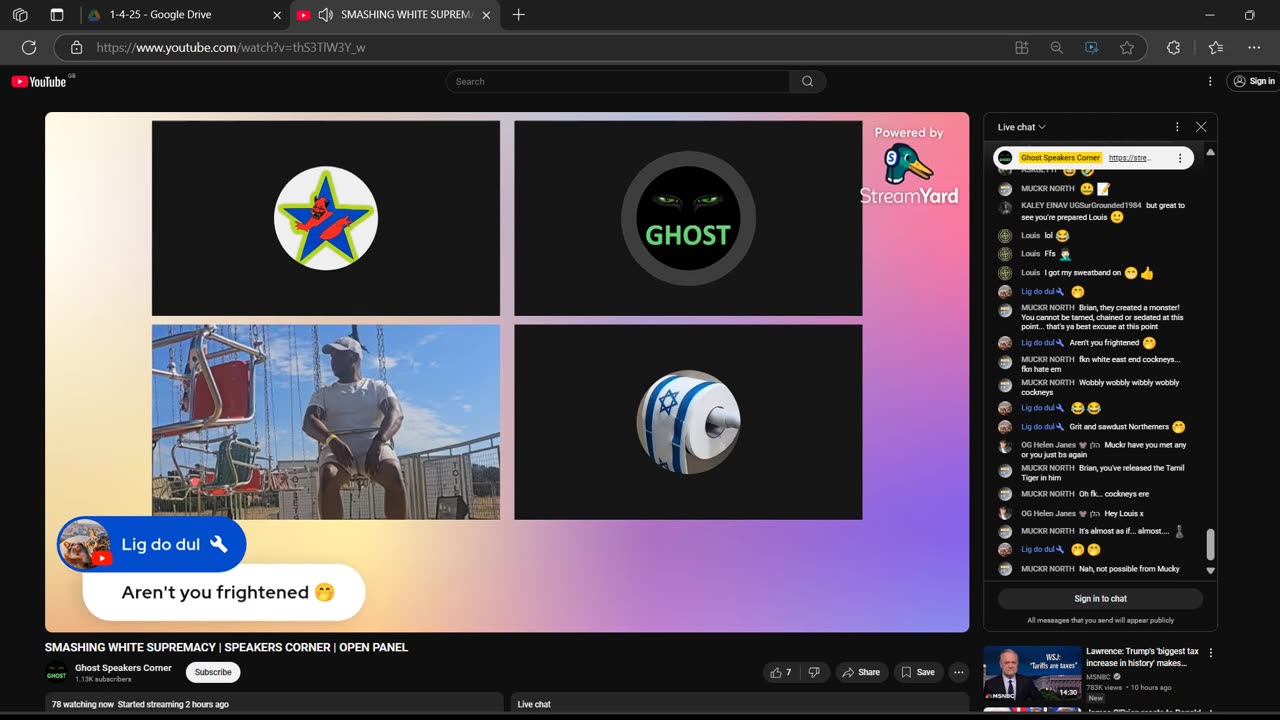Click the pinned StreamYard link in chat
The width and height of the screenshot is (1280, 720).
pyautogui.click(x=1130, y=158)
